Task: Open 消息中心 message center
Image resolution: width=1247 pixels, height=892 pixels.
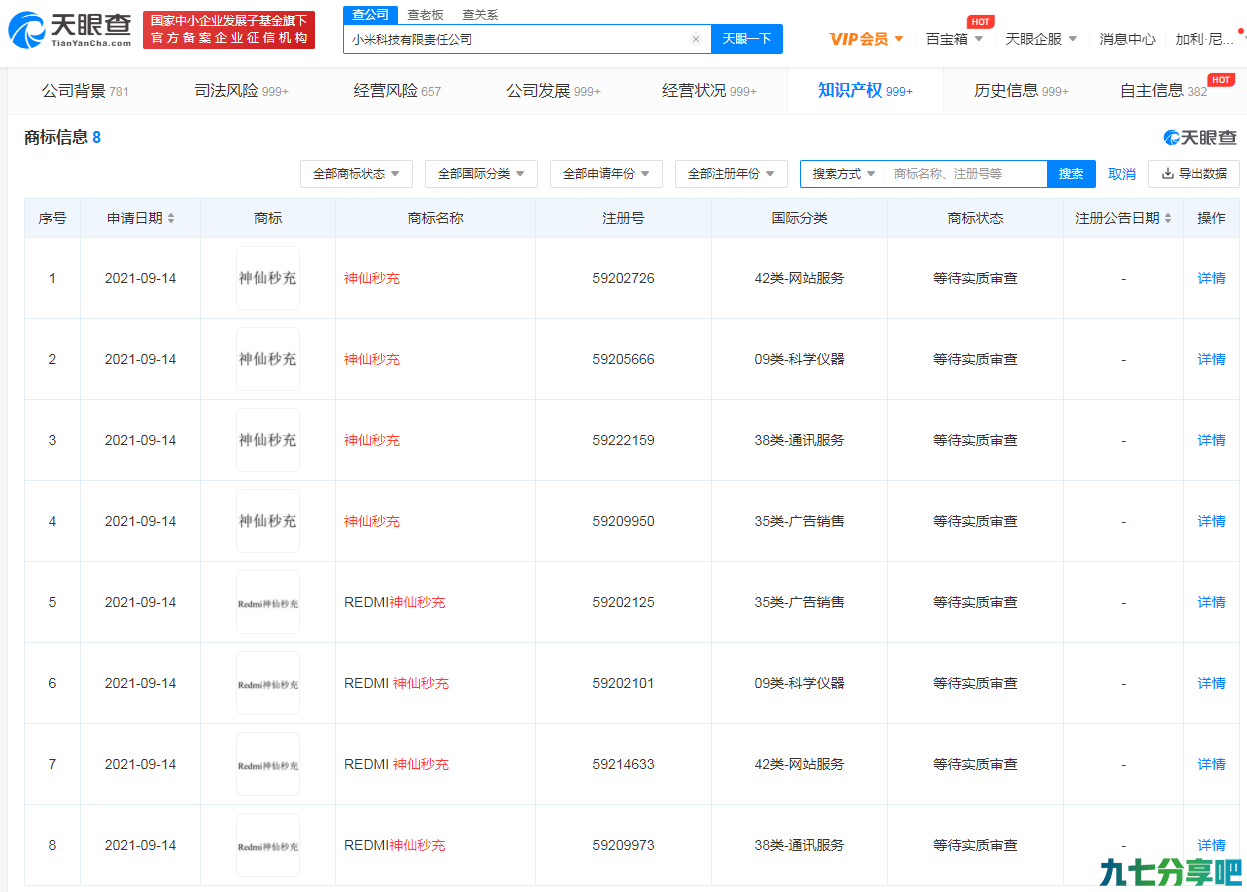Action: pyautogui.click(x=1127, y=39)
